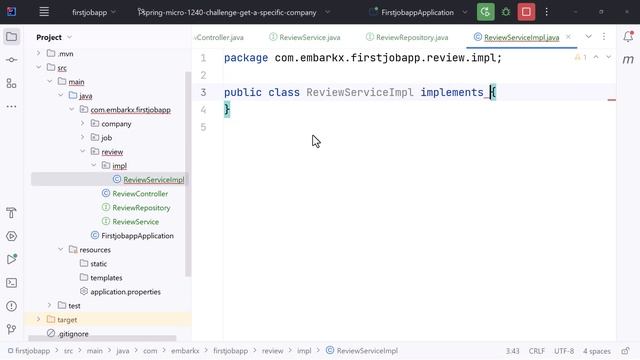Image resolution: width=640 pixels, height=360 pixels.
Task: Click the IntelliJ app logo
Action: tap(11, 12)
